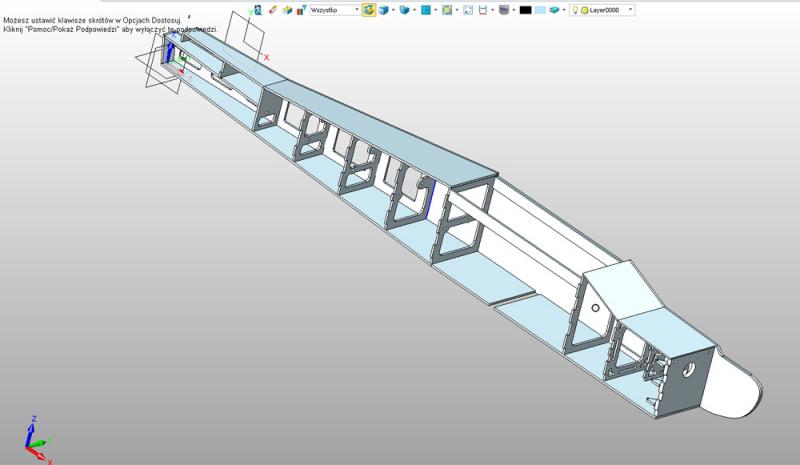Click the teal flat box icon
Screen dimensions: 800x465
point(554,9)
